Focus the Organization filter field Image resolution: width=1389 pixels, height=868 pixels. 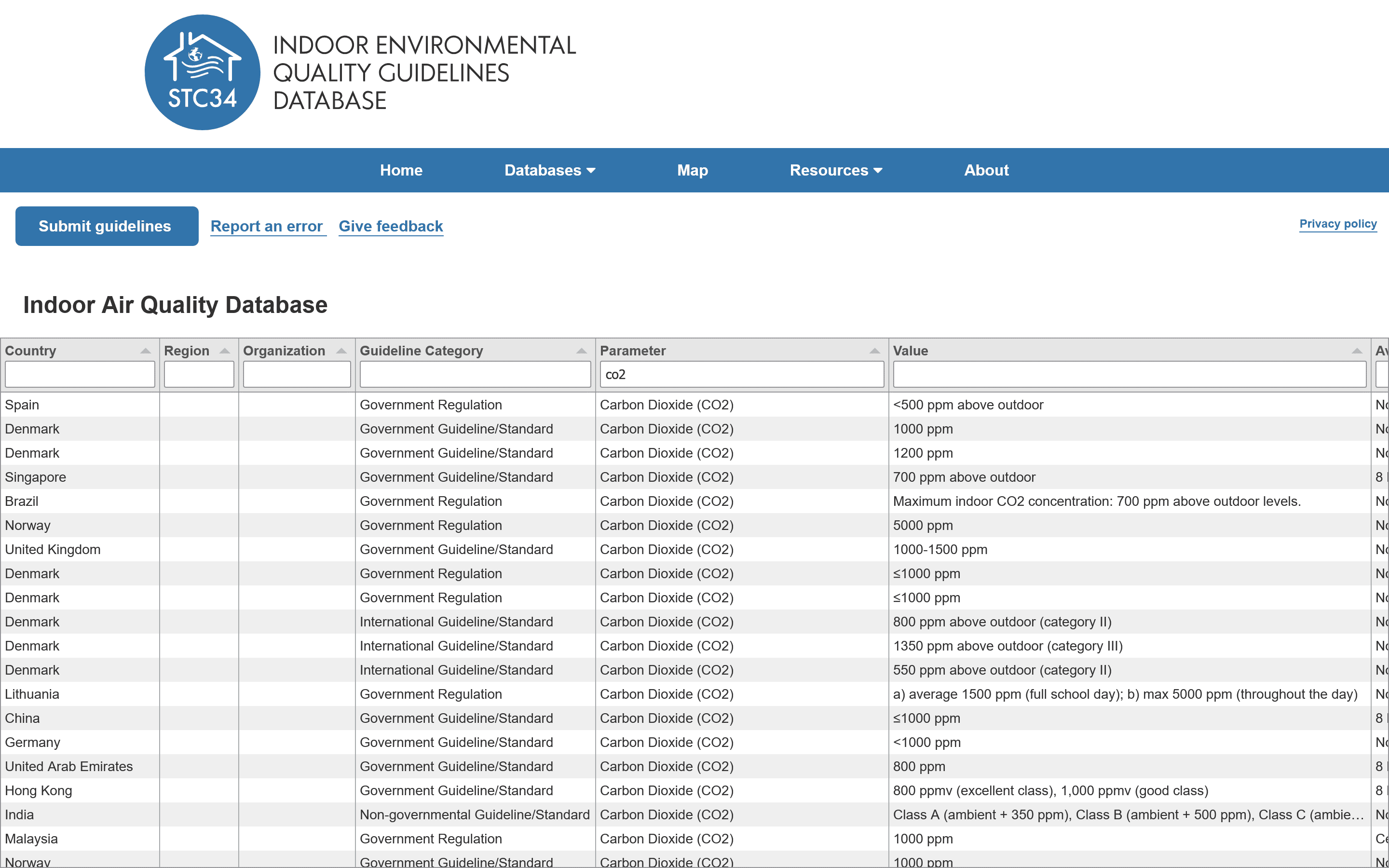point(297,374)
